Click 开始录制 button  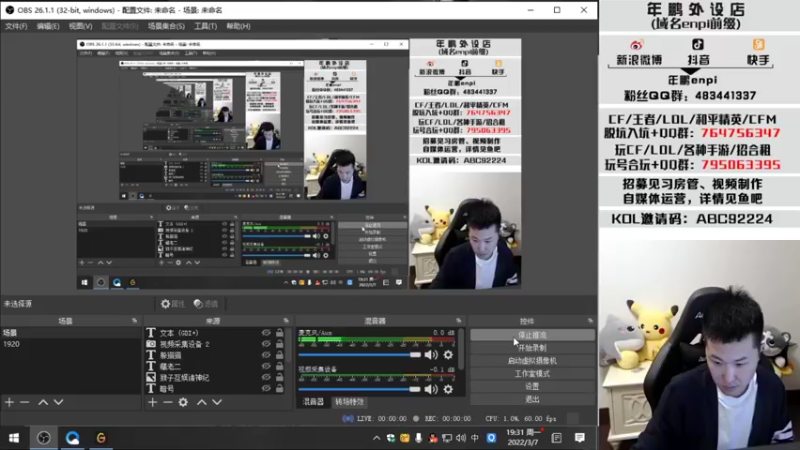click(532, 348)
